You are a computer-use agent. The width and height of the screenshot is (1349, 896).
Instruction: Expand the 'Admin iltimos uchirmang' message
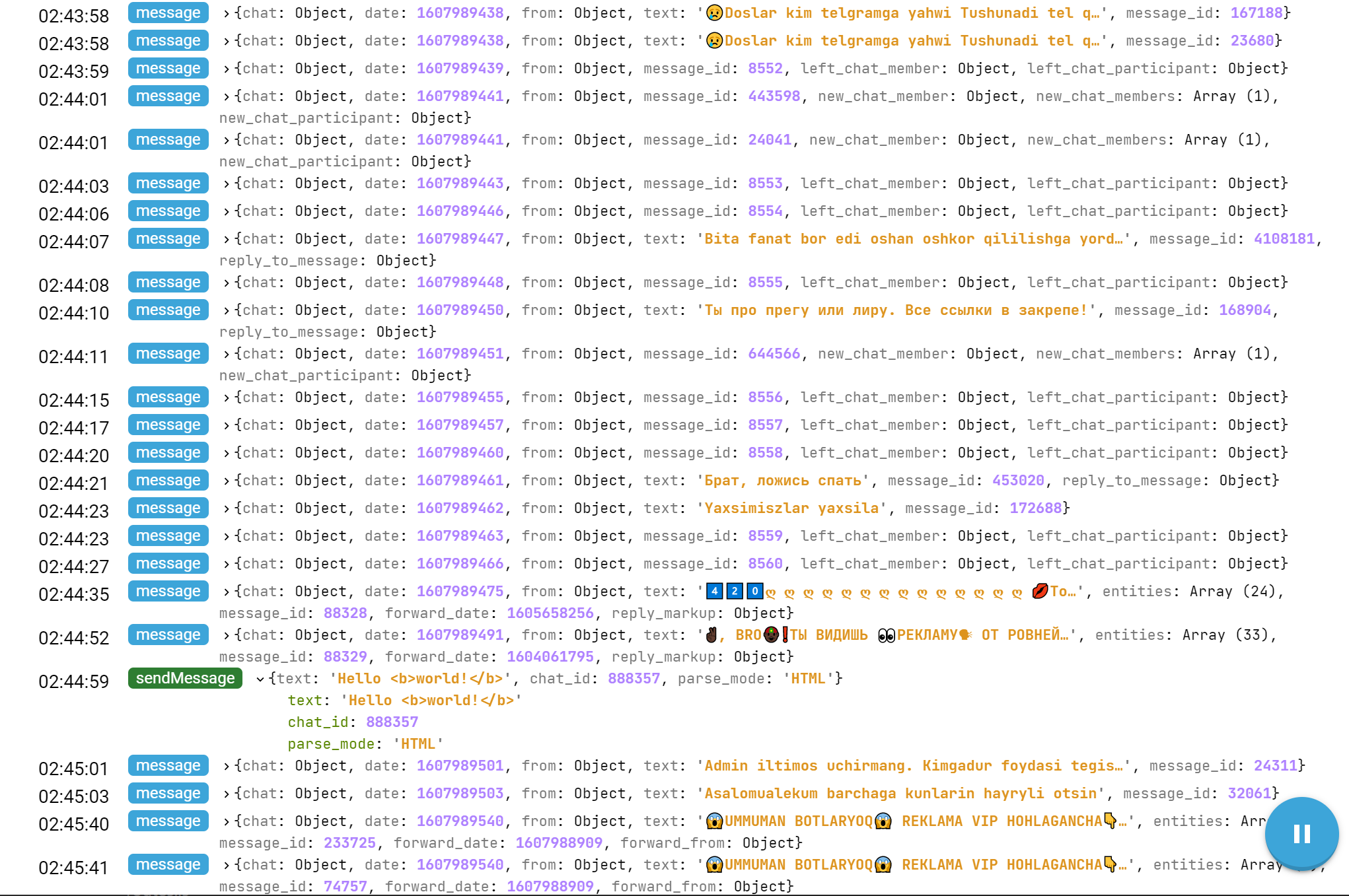(227, 766)
